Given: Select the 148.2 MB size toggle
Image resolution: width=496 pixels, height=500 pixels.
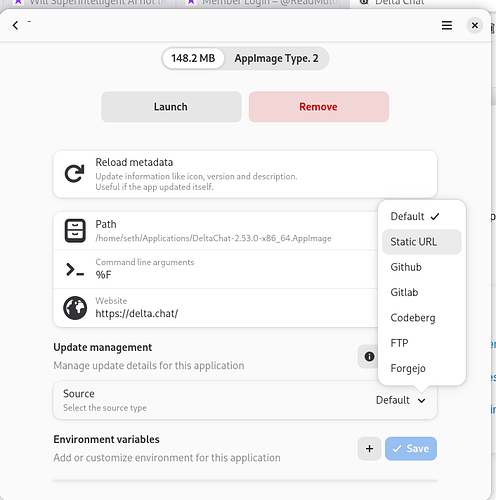Looking at the screenshot, I should (193, 58).
